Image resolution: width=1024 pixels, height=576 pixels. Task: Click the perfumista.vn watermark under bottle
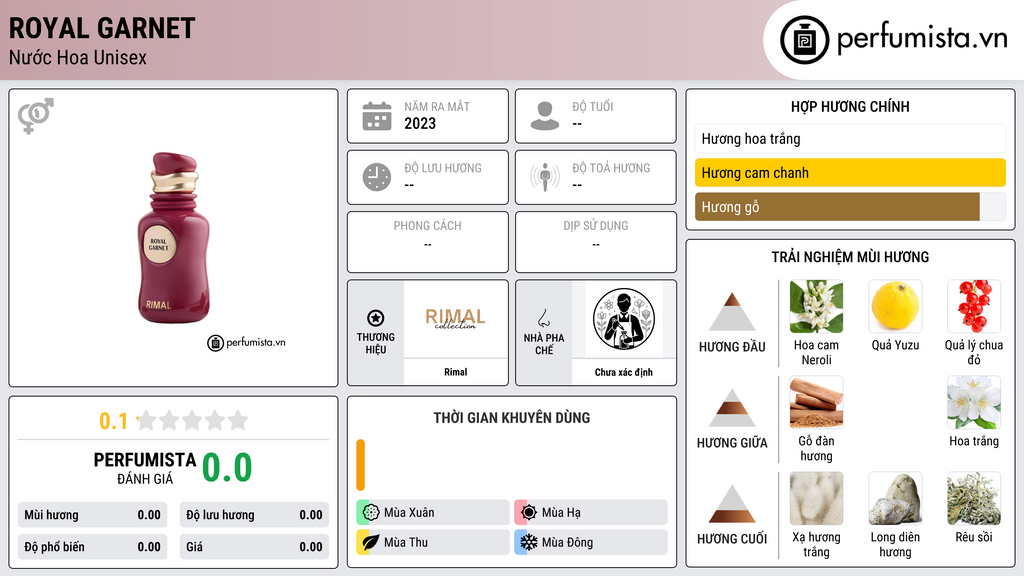246,342
